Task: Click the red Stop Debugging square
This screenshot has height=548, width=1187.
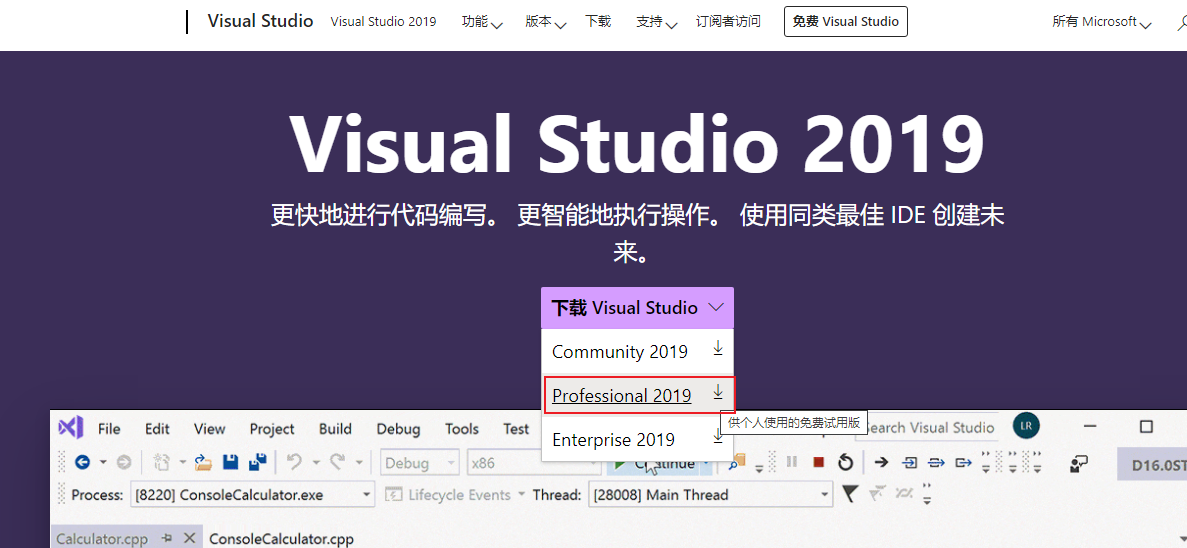Action: pyautogui.click(x=818, y=462)
